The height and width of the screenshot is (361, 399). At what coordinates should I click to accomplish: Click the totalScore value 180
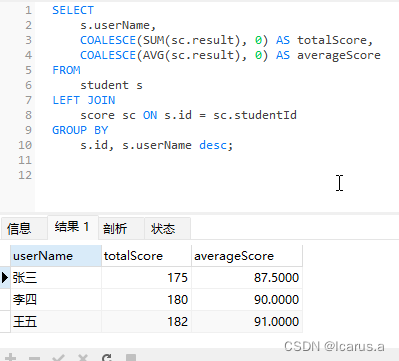click(x=146, y=300)
